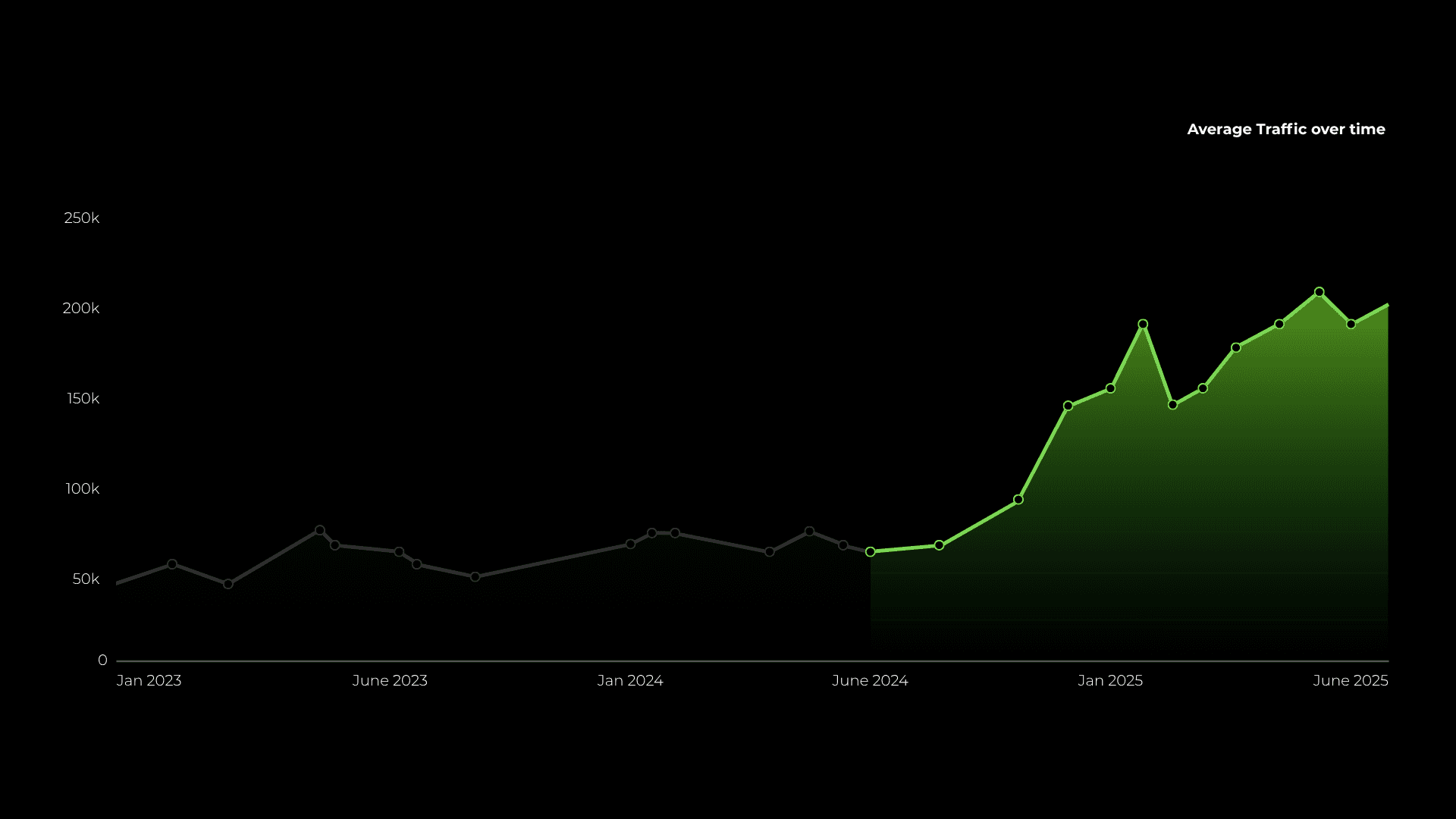Click the last green data point before June 2025

tap(1351, 325)
